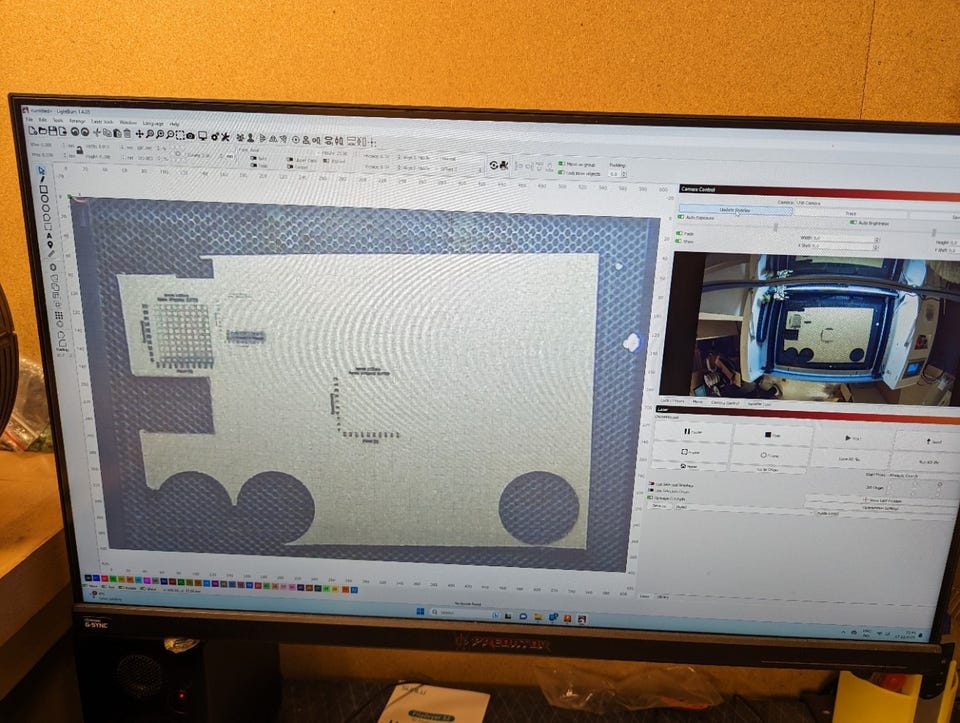960x723 pixels.
Task: Open the File menu
Action: [29, 119]
